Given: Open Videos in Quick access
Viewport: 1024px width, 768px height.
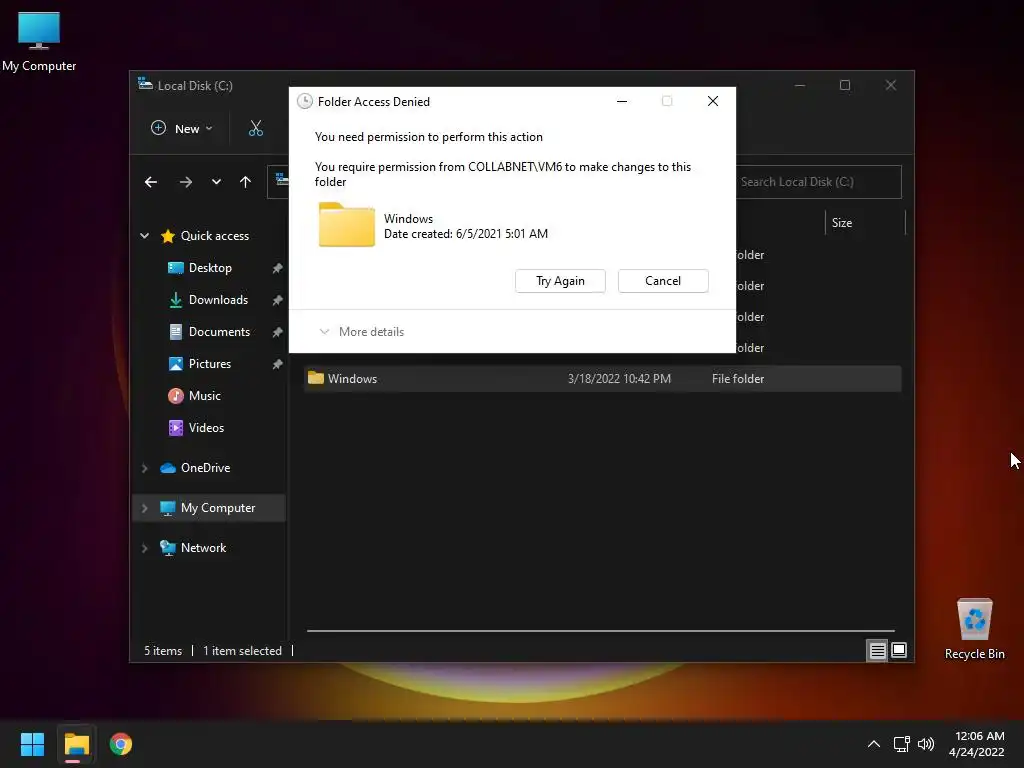Looking at the screenshot, I should click(x=196, y=428).
